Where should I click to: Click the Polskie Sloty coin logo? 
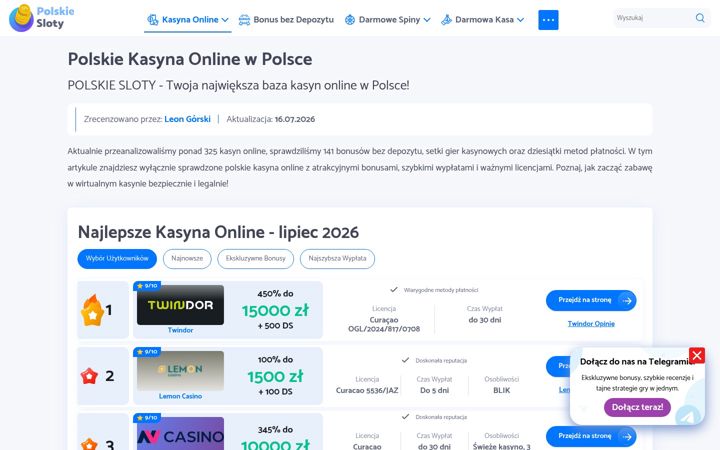21,18
